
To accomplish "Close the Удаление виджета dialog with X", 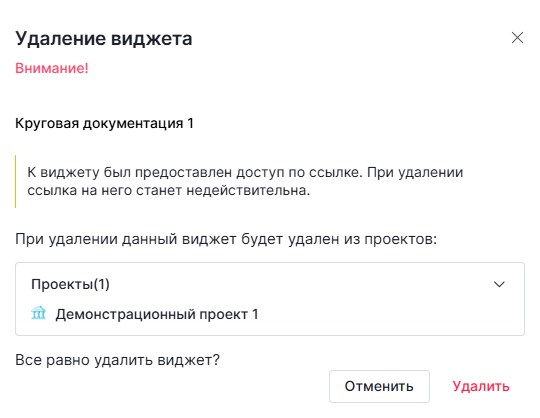I will click(517, 38).
